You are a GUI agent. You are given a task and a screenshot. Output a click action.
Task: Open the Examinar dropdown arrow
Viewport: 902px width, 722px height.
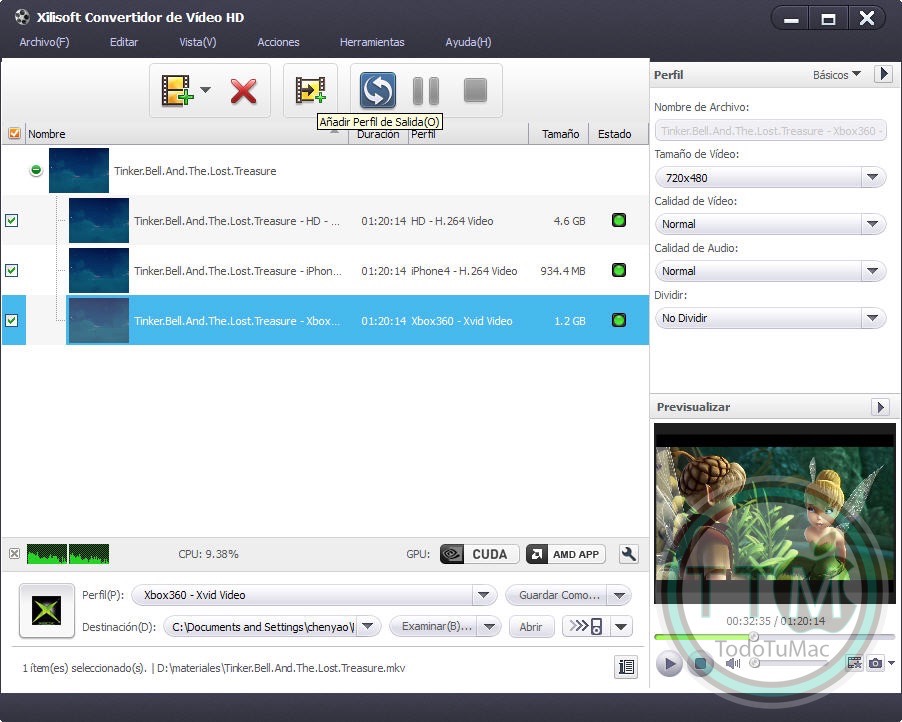[490, 626]
